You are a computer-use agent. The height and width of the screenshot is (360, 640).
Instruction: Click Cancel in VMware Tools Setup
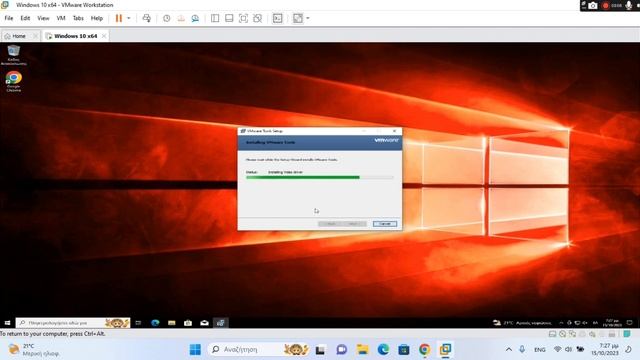384,224
